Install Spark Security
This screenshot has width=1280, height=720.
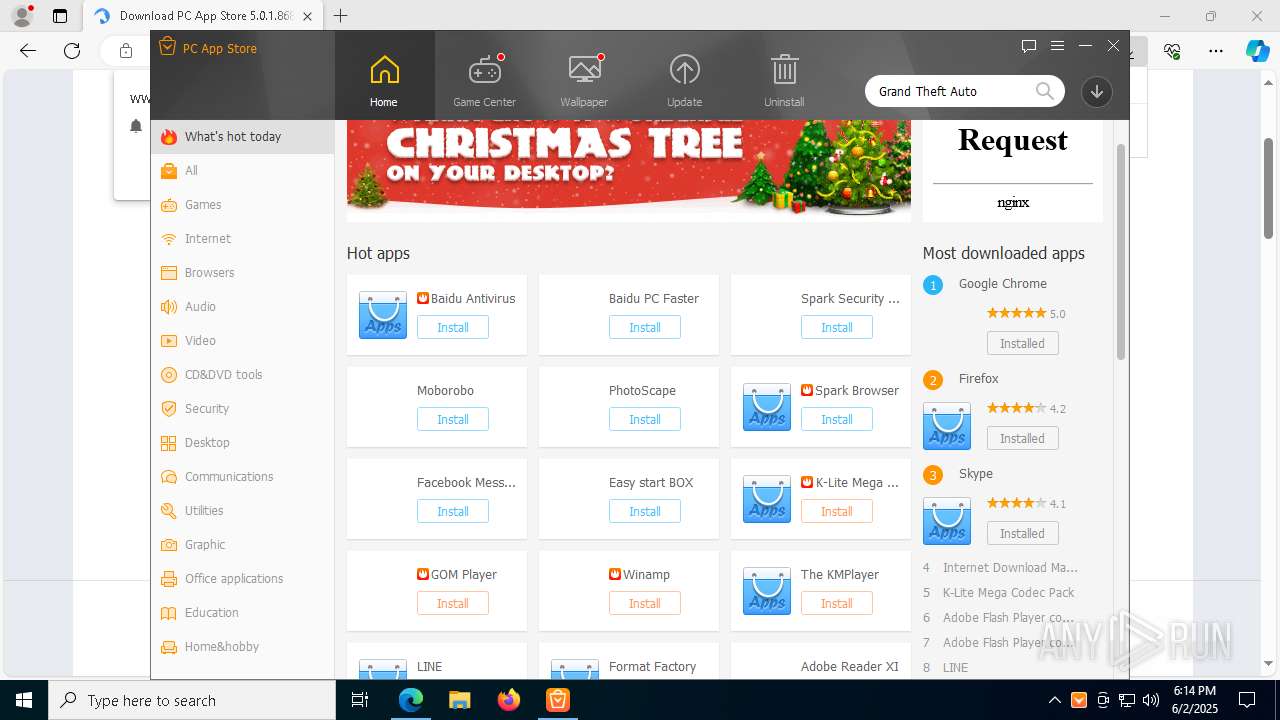tap(837, 328)
